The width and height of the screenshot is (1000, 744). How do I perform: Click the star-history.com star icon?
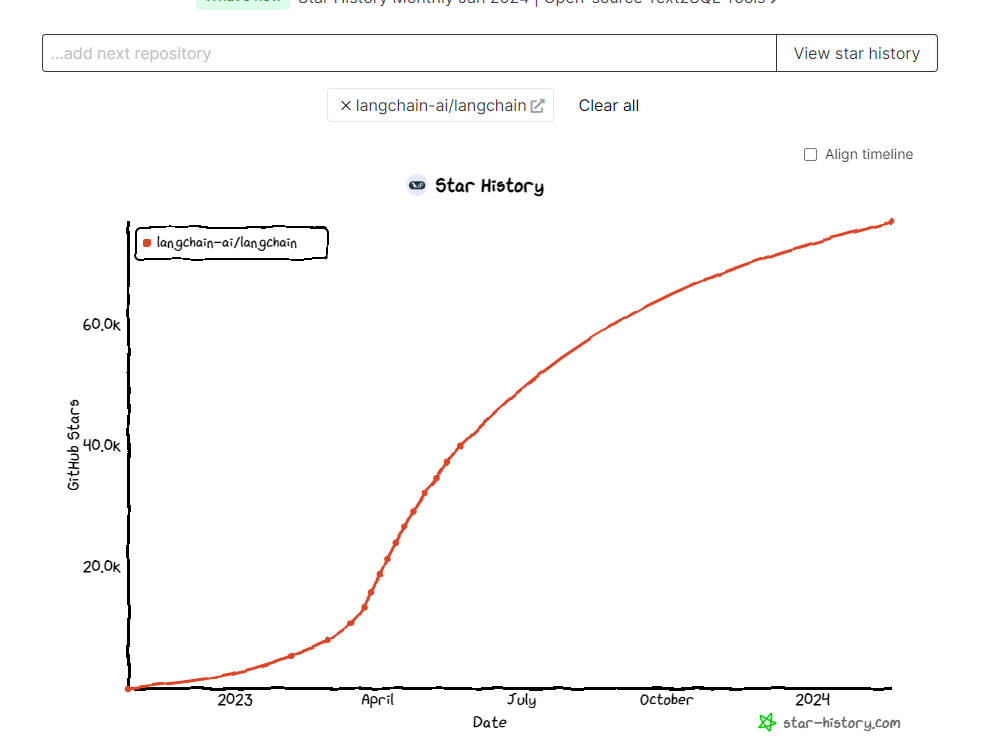pyautogui.click(x=767, y=722)
